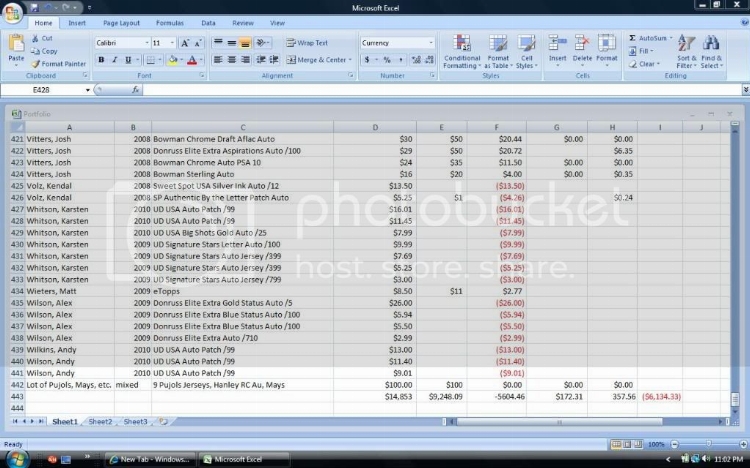This screenshot has width=750, height=468.
Task: Switch to the View ribbon tab
Action: pyautogui.click(x=277, y=23)
